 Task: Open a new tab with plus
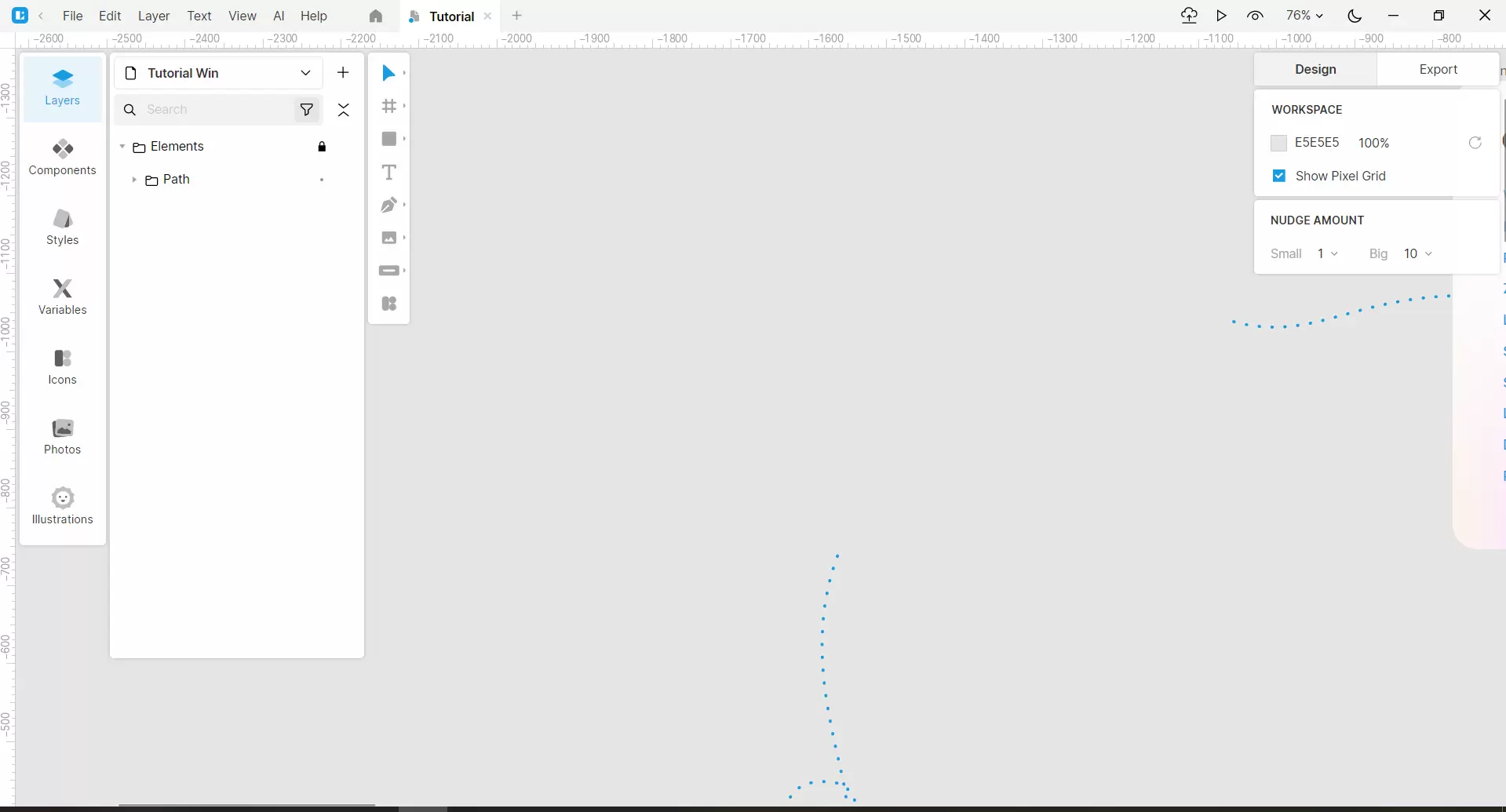click(x=516, y=16)
